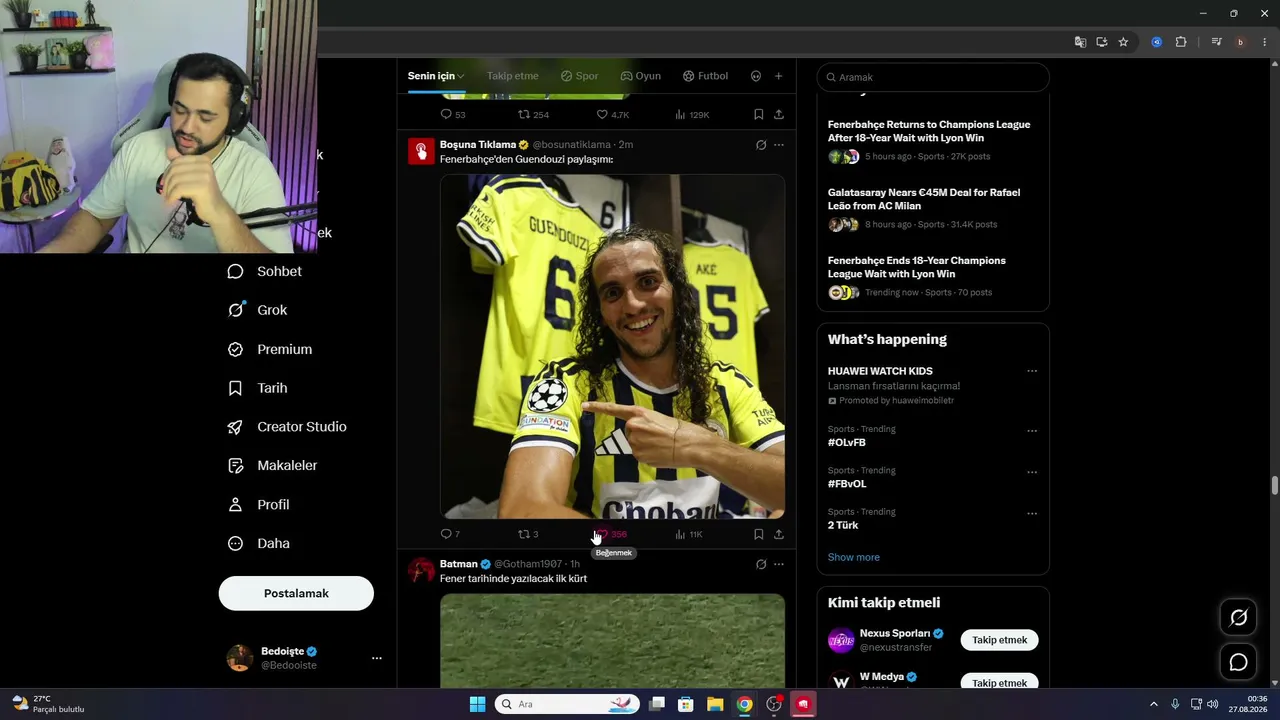
Task: View analytics for the 129K-view post
Action: pos(692,115)
